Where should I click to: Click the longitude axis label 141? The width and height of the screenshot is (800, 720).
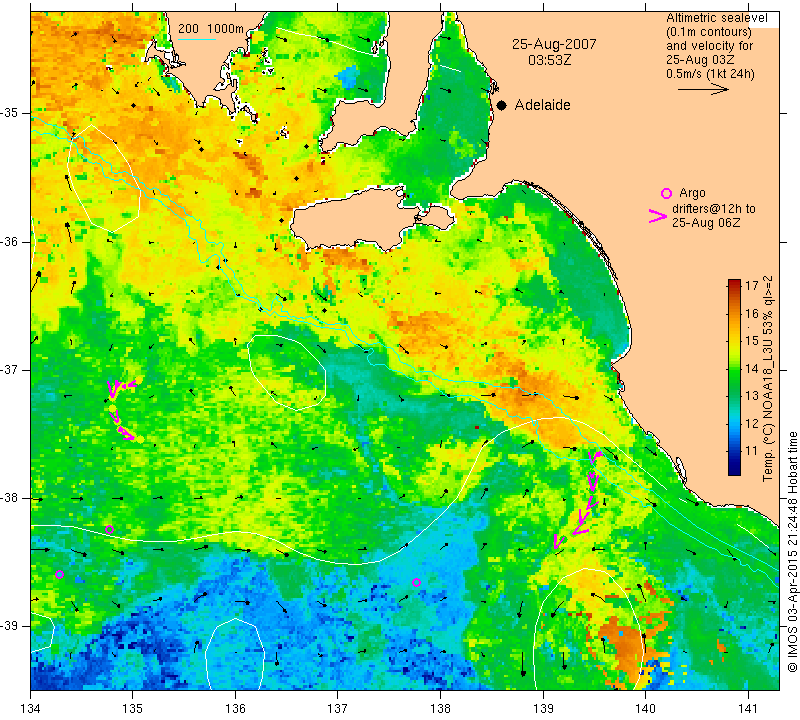[748, 709]
